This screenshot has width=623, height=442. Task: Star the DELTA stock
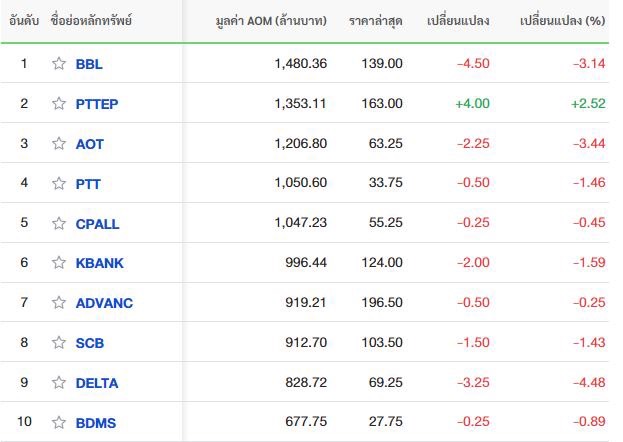pyautogui.click(x=59, y=382)
